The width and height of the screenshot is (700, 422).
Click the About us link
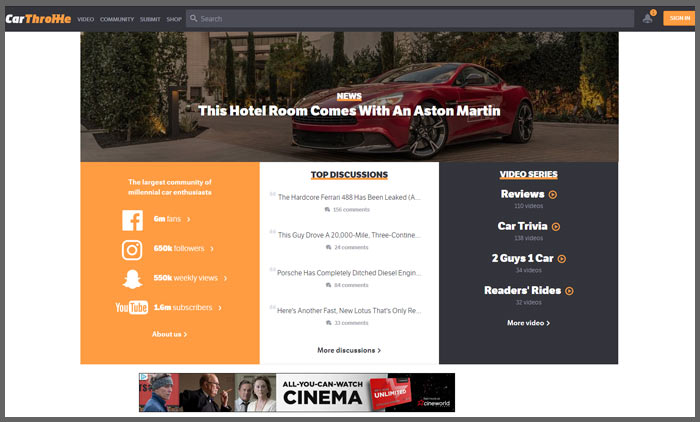(x=170, y=334)
